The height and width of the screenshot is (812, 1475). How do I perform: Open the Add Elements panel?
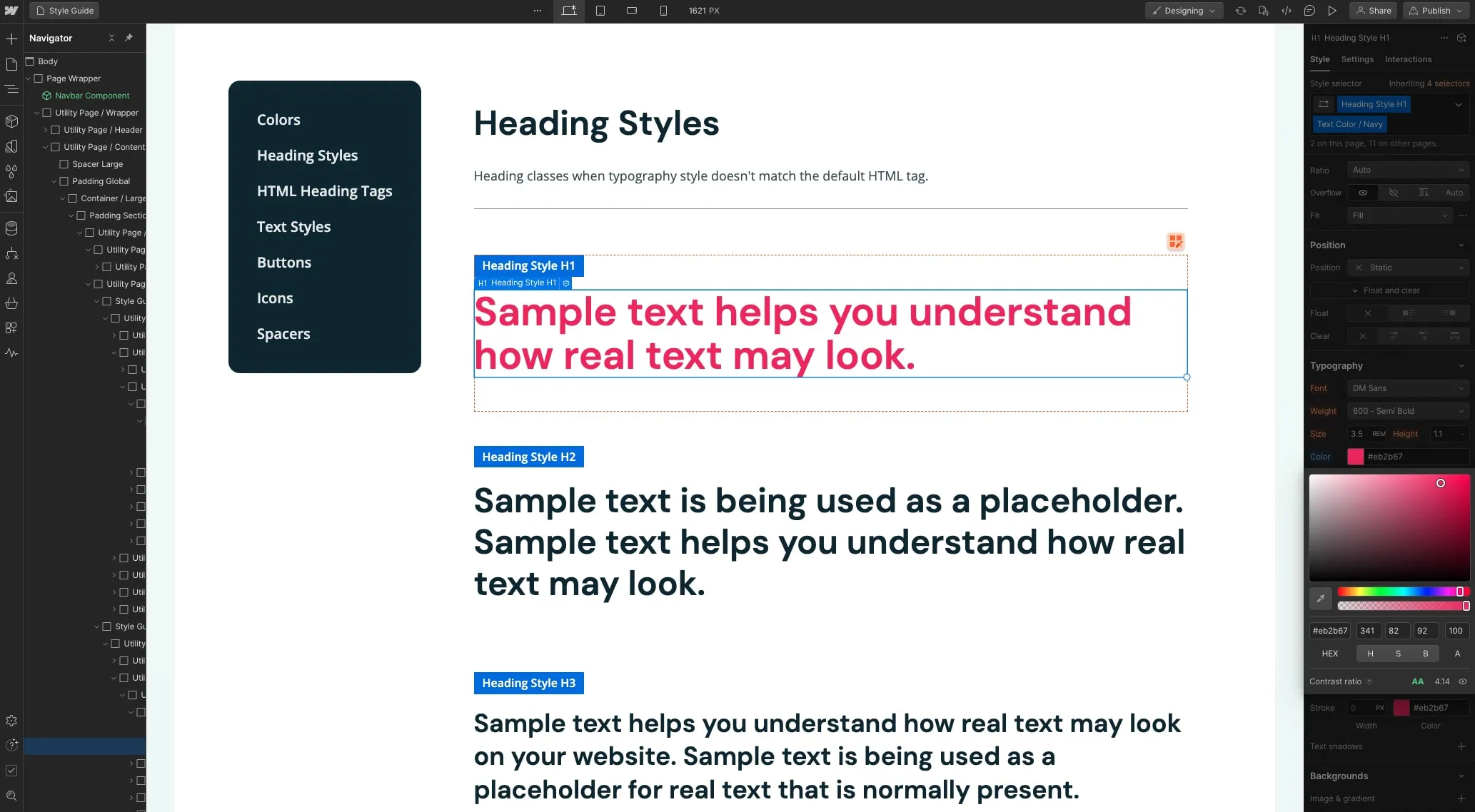click(11, 39)
